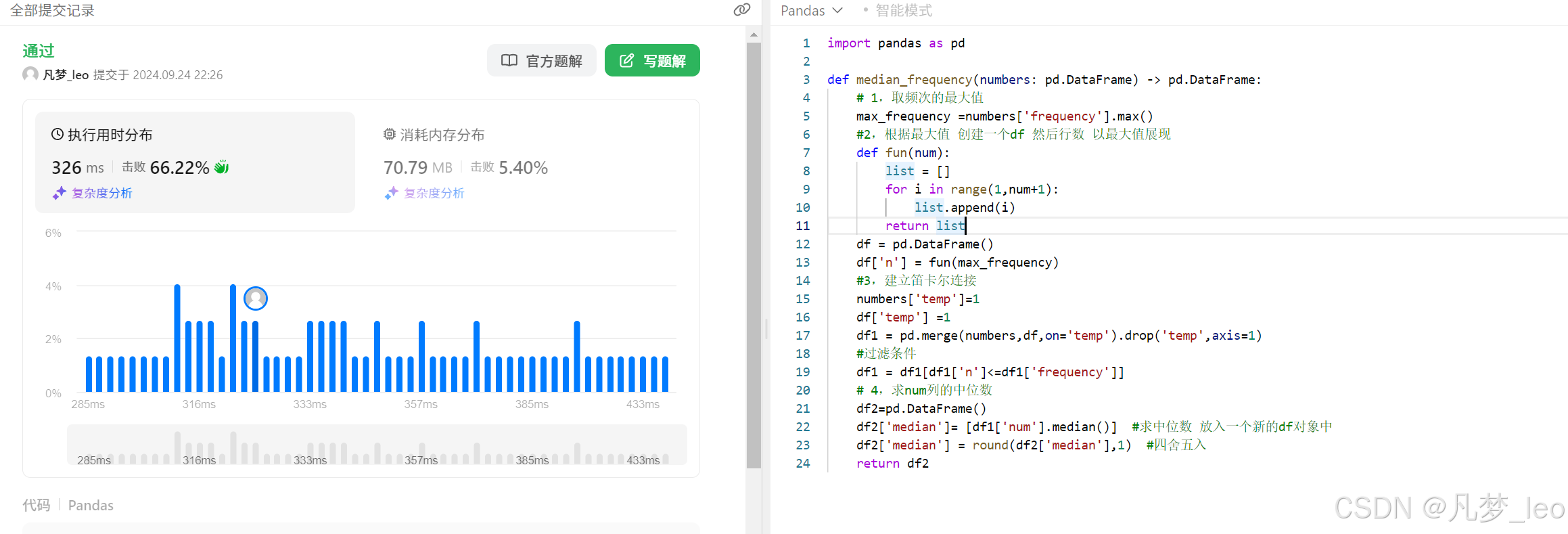
Task: Click the 'def median_frequency' definition line
Action: (x=1044, y=79)
